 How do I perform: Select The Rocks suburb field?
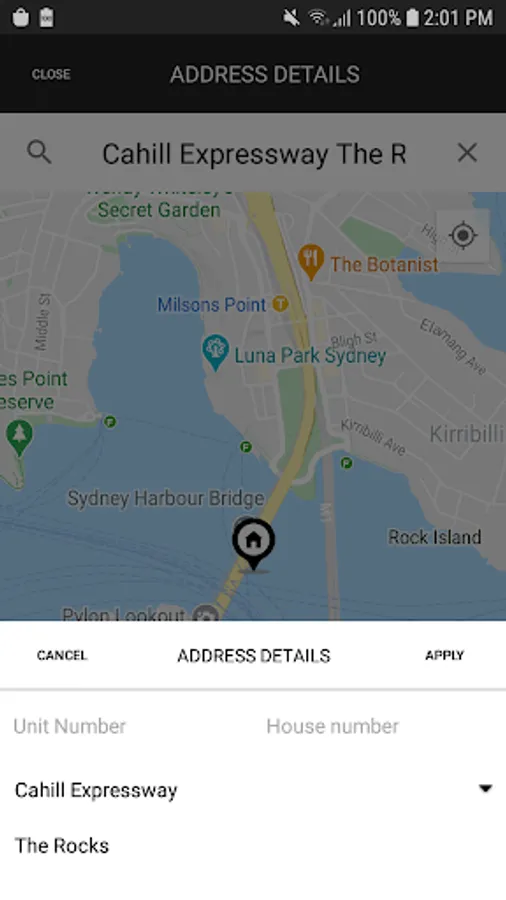pyautogui.click(x=253, y=845)
